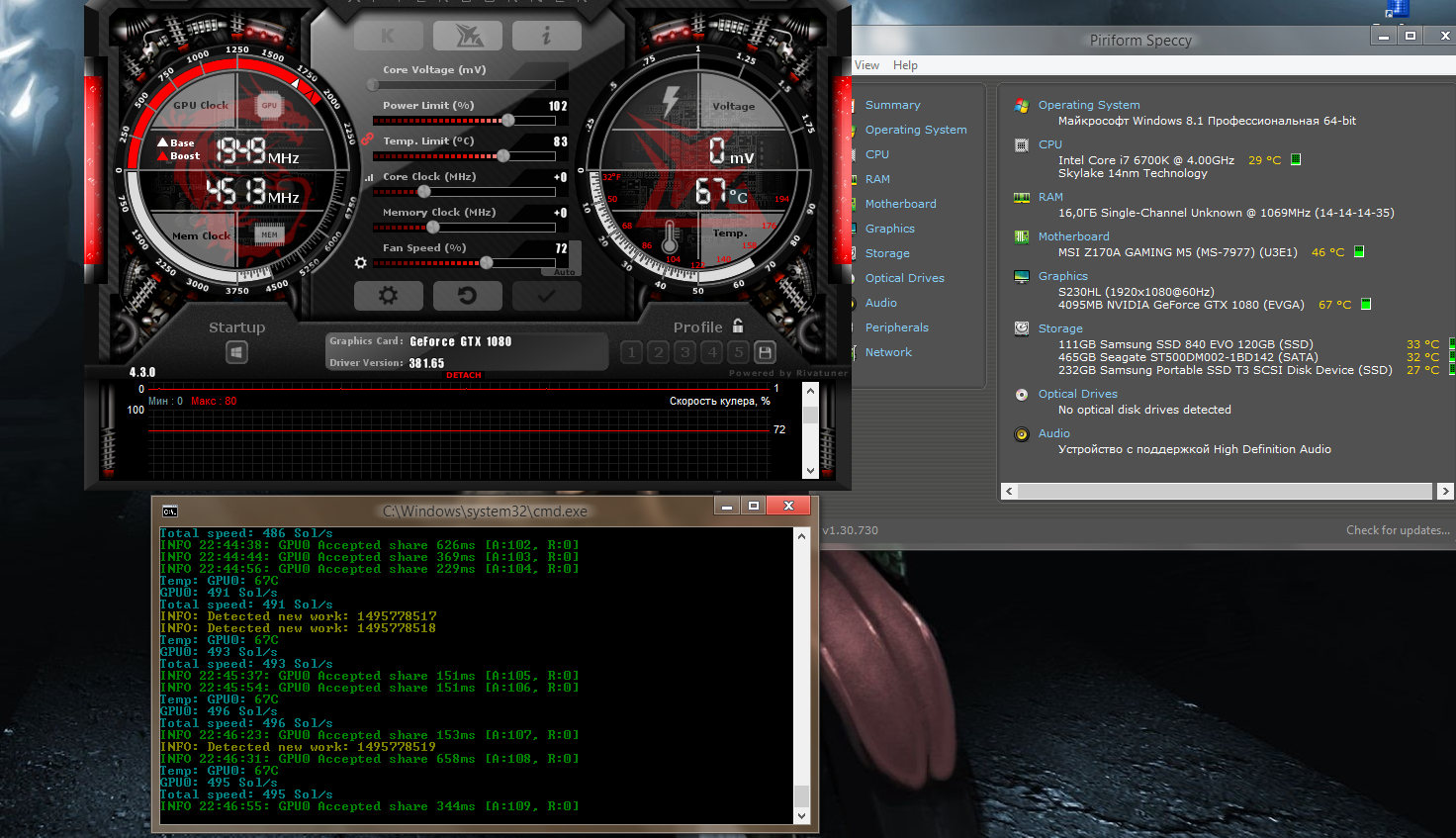Select Operating System in the Speccy sidebar

[x=916, y=130]
